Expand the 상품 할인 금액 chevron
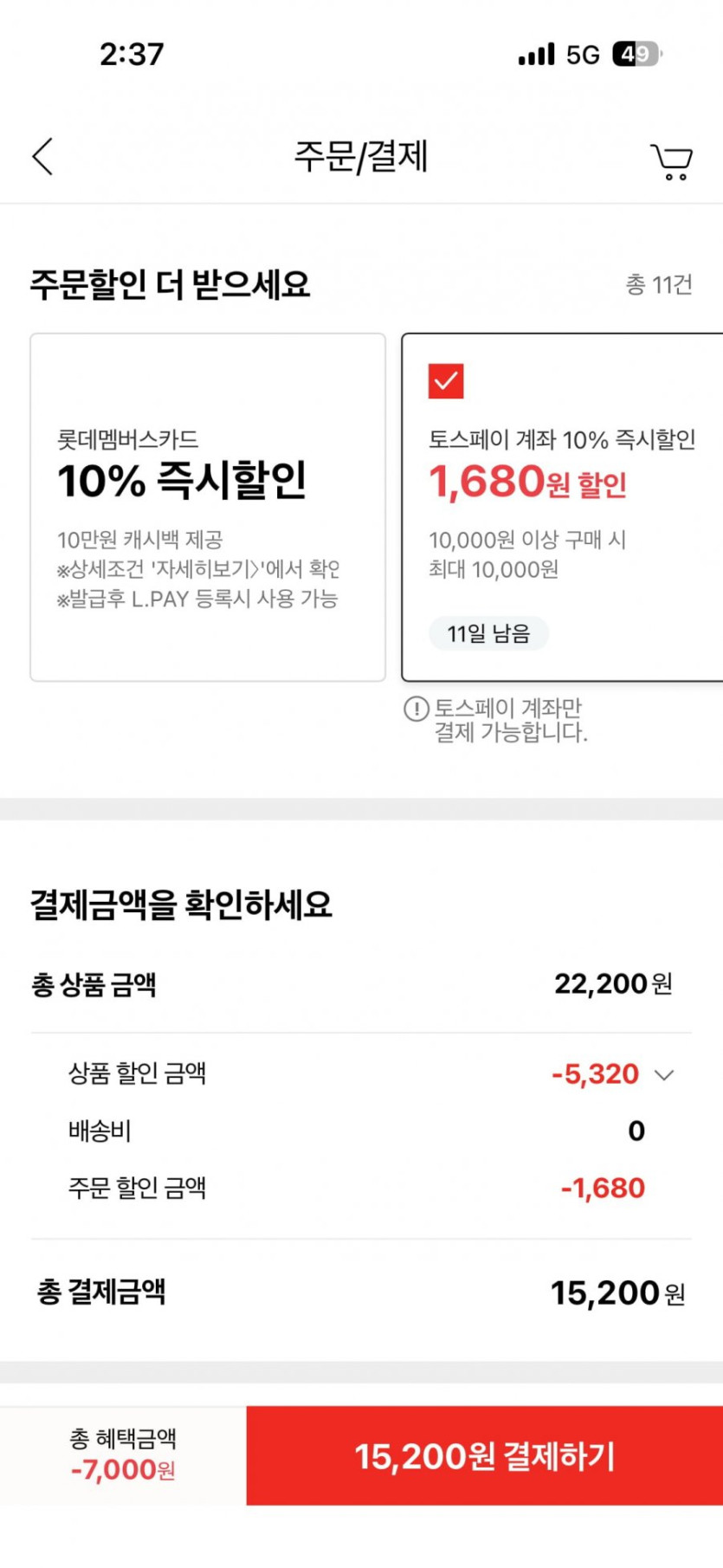The width and height of the screenshot is (723, 1568). pos(664,1075)
